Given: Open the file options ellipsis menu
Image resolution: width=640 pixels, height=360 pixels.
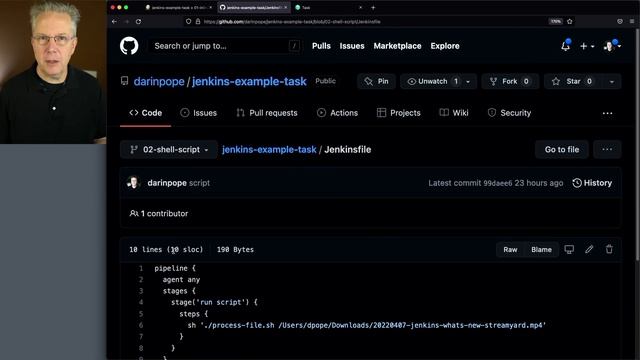Looking at the screenshot, I should coord(607,149).
